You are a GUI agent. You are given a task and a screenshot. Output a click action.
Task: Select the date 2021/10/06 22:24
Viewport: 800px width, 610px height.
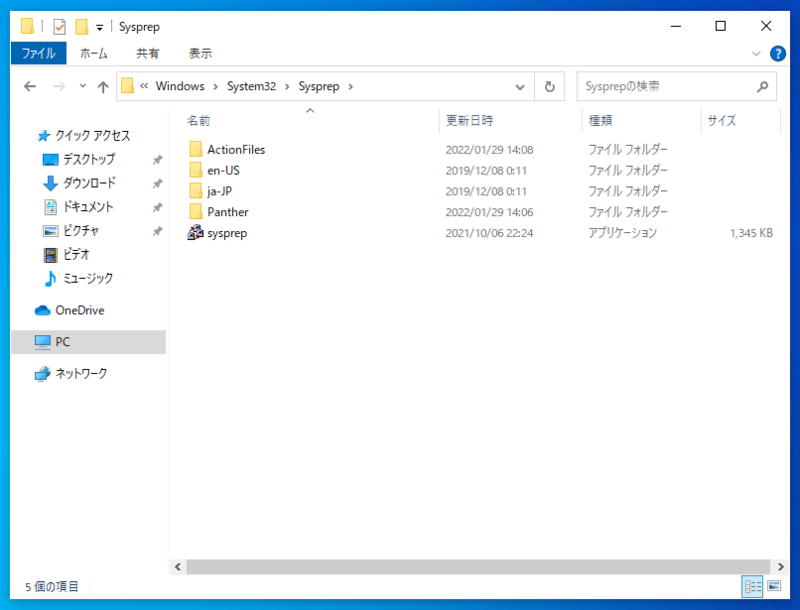489,233
